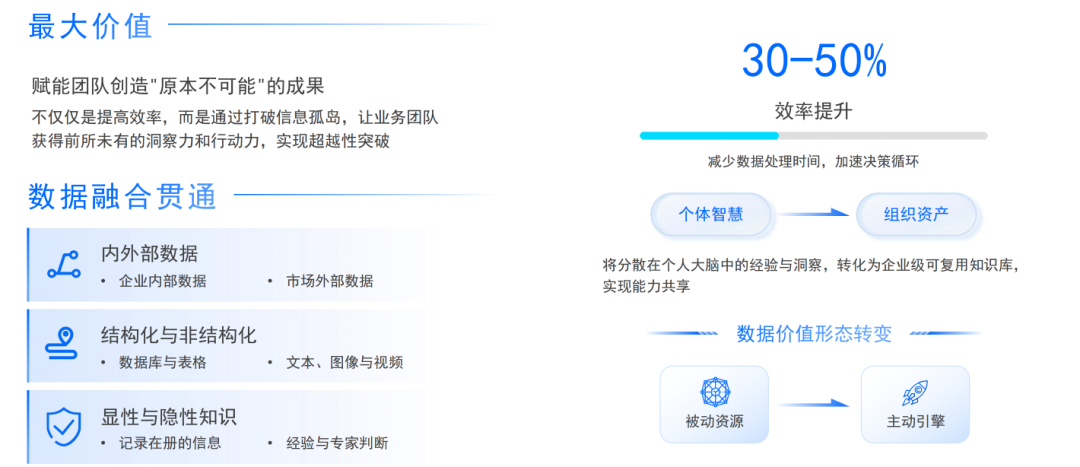
Task: Select the 个体智慧 pill button
Action: click(711, 214)
